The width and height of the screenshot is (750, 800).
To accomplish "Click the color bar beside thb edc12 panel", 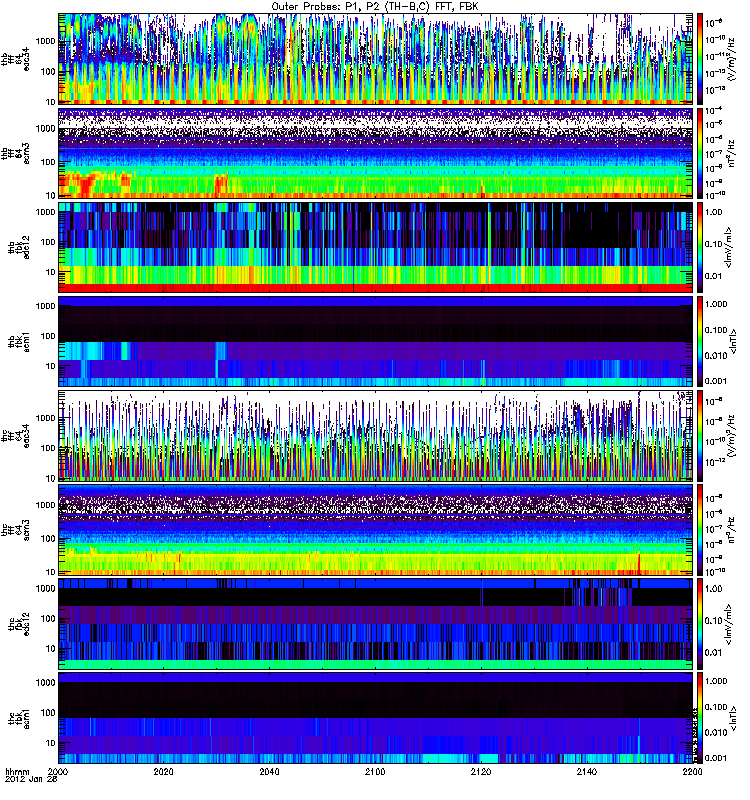I will click(701, 246).
